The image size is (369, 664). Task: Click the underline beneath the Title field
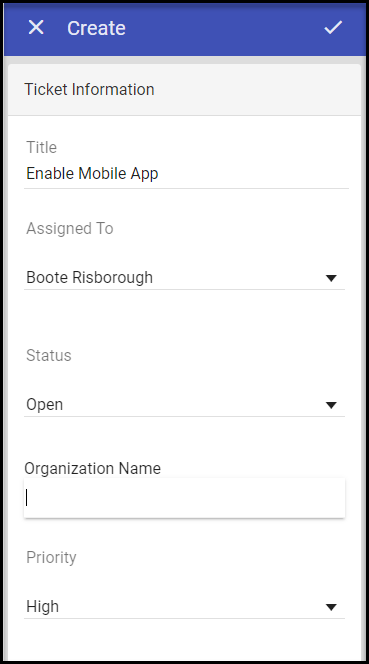click(x=186, y=188)
